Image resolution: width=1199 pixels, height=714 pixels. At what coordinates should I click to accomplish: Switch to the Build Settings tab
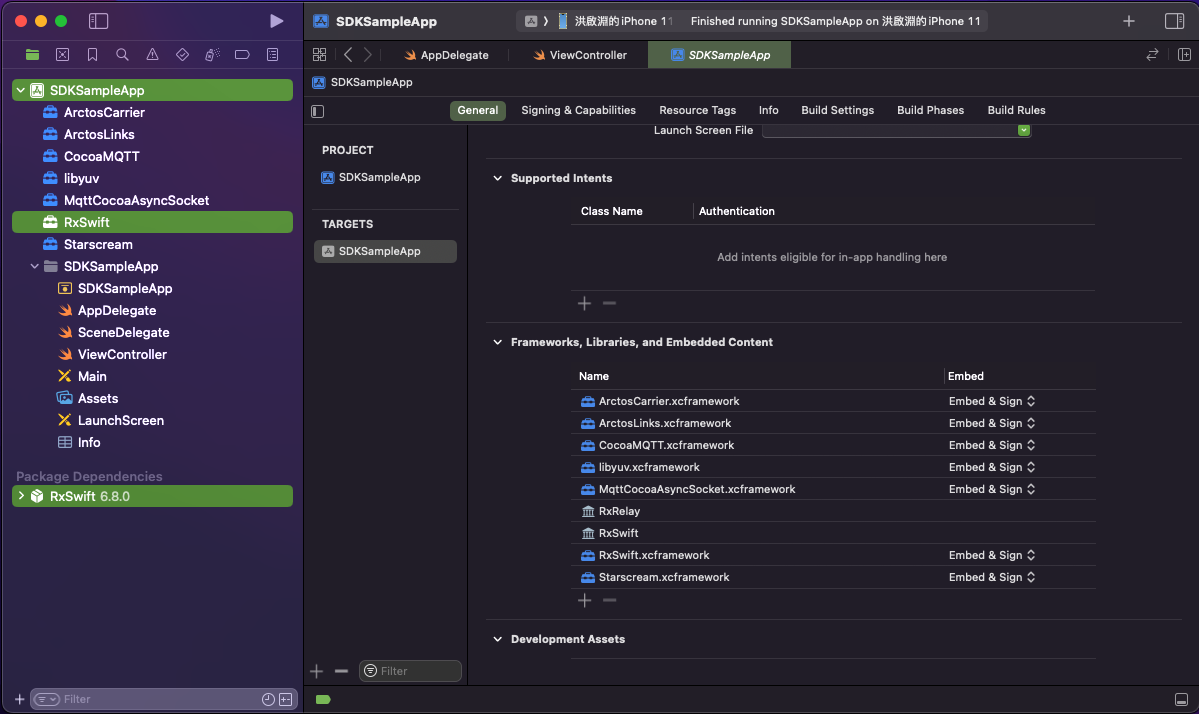[x=837, y=110]
